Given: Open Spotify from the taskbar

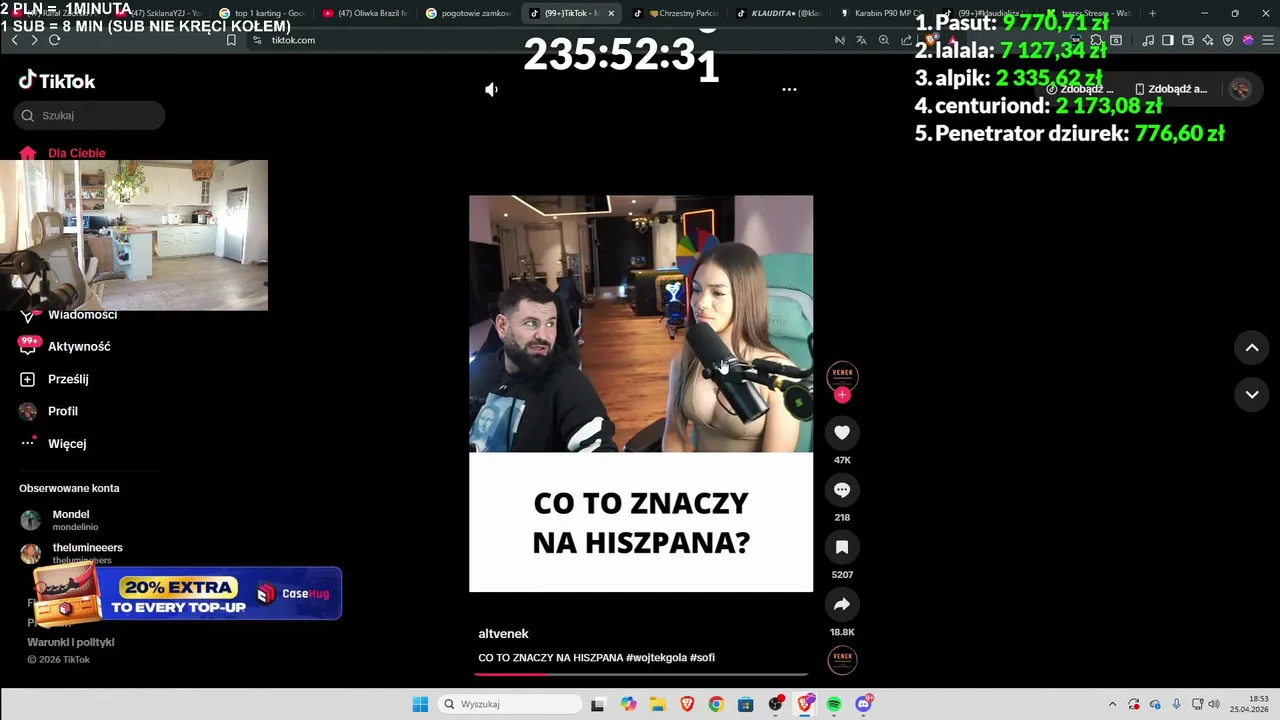Looking at the screenshot, I should tap(834, 704).
